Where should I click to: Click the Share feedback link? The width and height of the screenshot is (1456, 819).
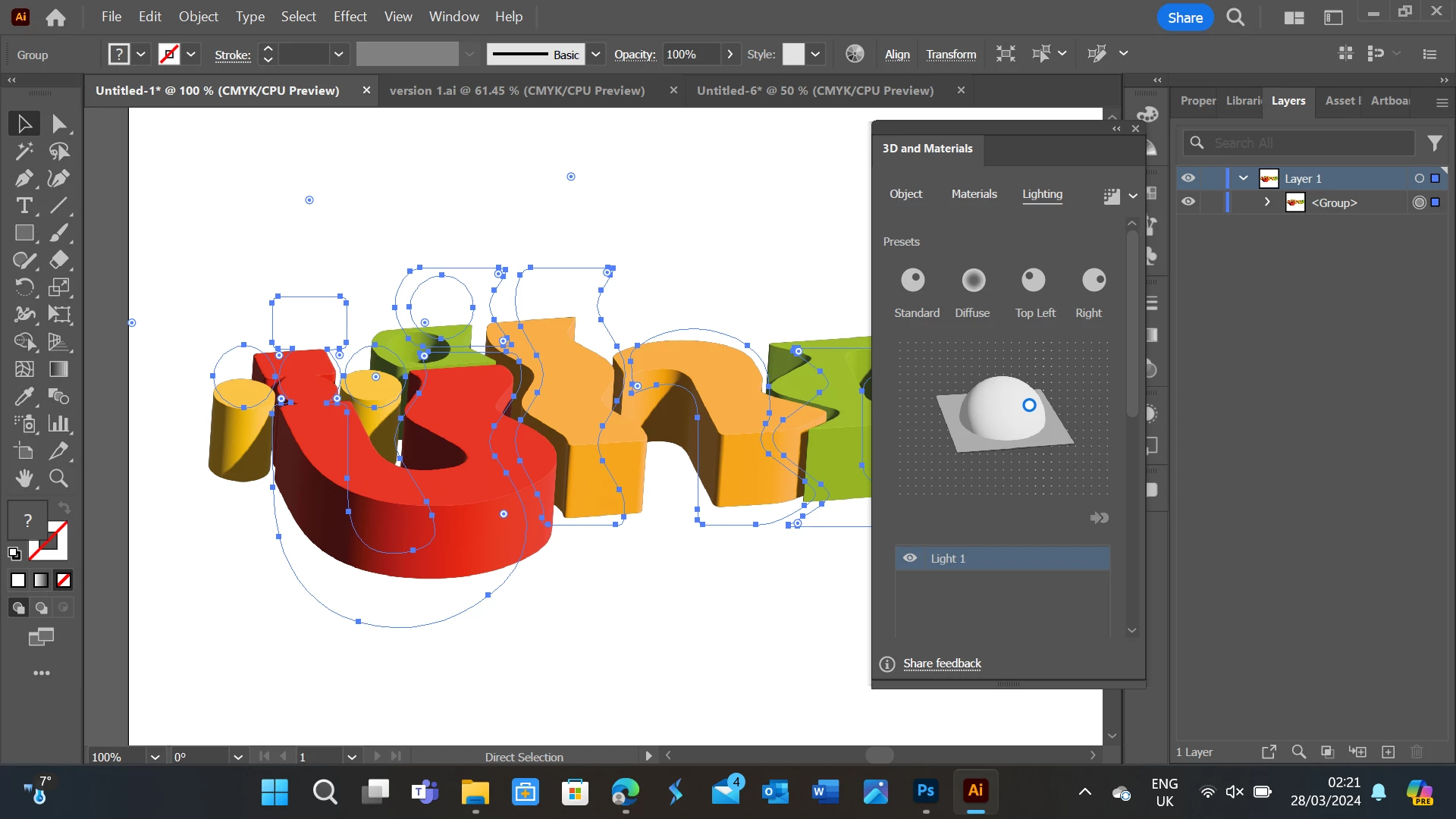pyautogui.click(x=942, y=664)
